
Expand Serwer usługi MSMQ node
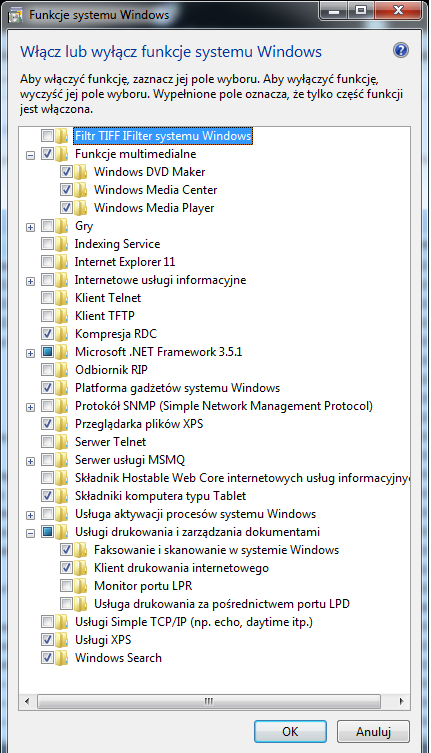(x=30, y=461)
